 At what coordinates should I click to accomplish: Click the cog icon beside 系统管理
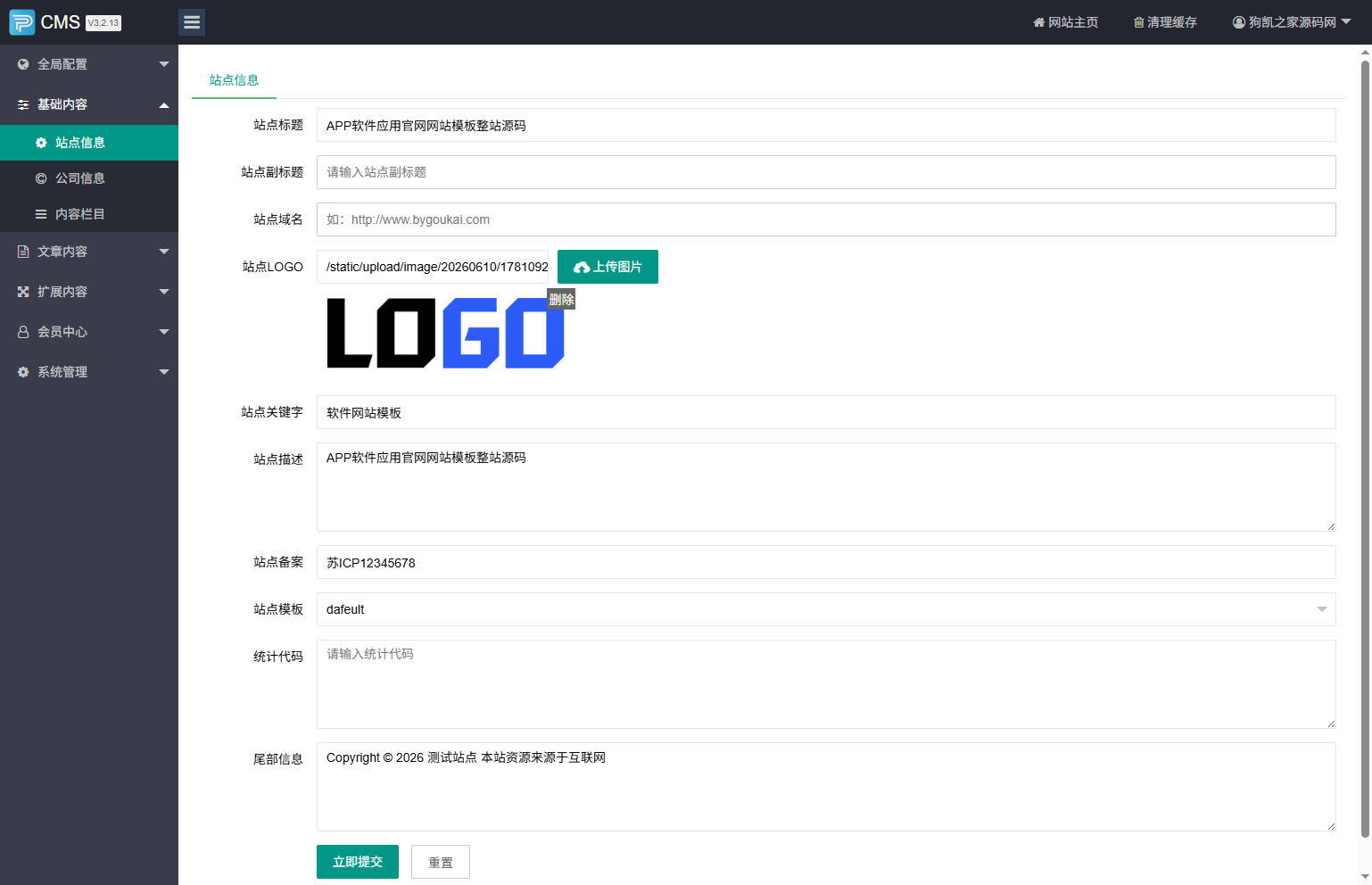(x=23, y=372)
